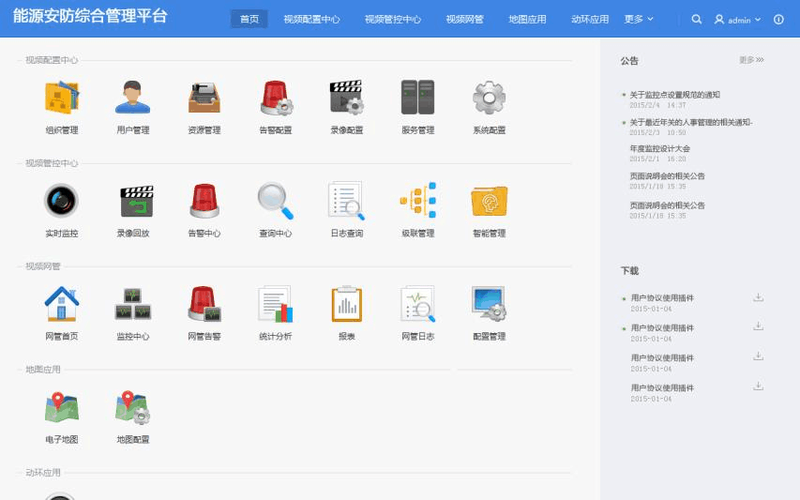Open 地图配置 map gear icon
The width and height of the screenshot is (800, 500).
133,407
